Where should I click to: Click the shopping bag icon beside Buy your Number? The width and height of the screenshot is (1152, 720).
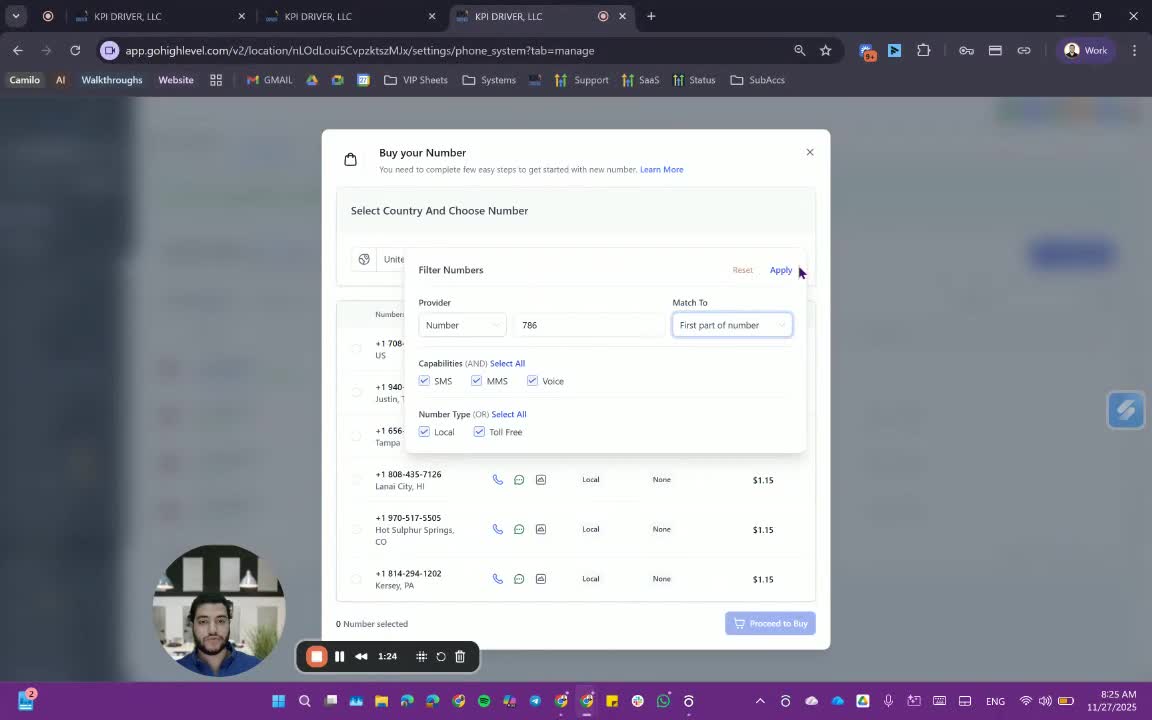pos(350,159)
